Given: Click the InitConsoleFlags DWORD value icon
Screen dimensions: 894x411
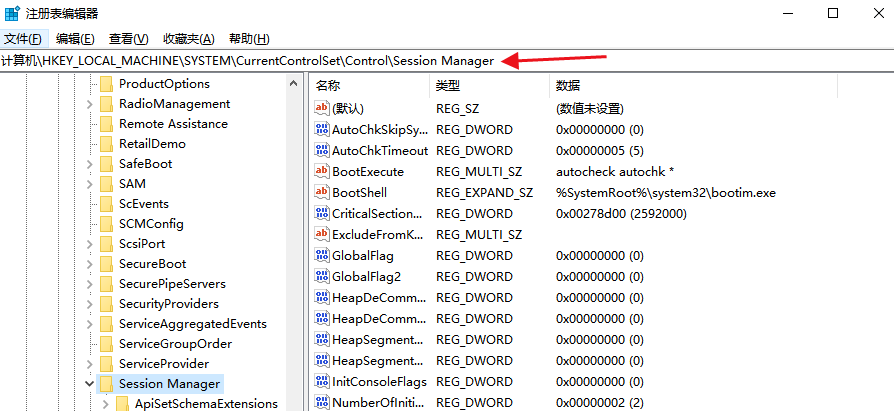Looking at the screenshot, I should [322, 381].
